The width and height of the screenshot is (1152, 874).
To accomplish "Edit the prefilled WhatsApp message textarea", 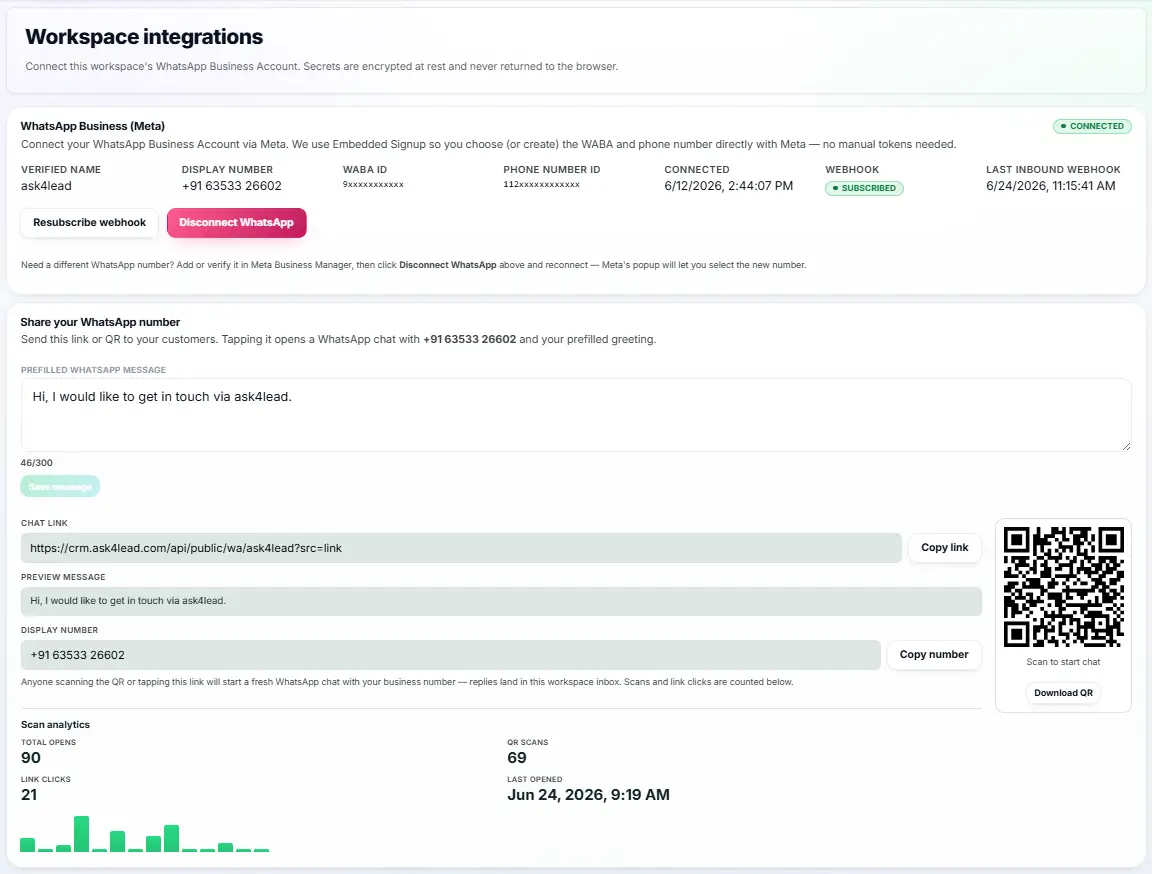I will pos(576,415).
